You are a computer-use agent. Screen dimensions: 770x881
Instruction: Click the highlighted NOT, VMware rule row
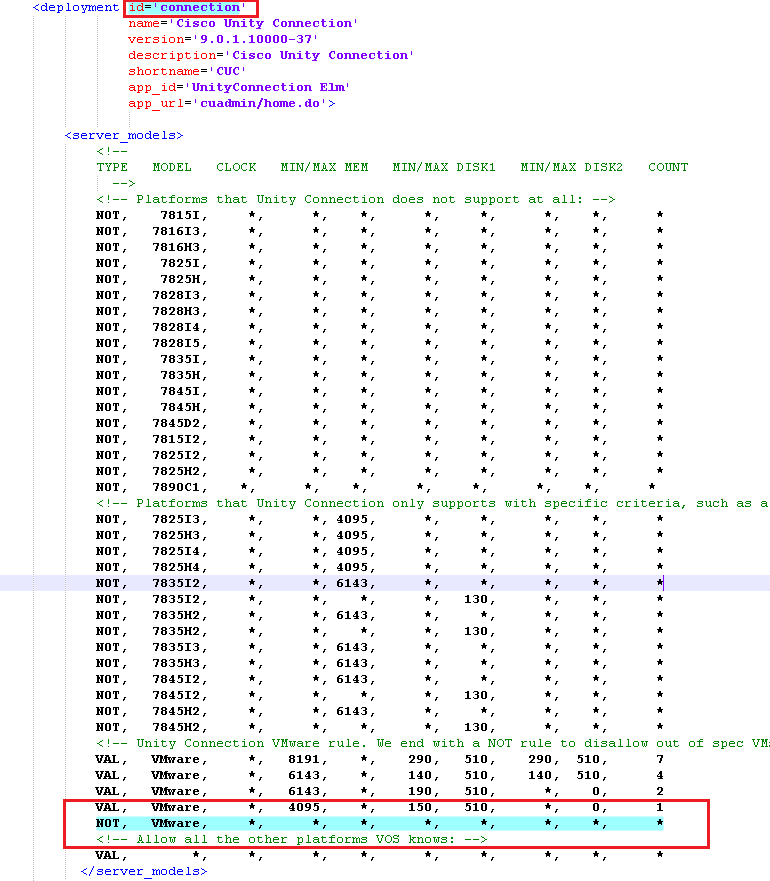(x=379, y=824)
